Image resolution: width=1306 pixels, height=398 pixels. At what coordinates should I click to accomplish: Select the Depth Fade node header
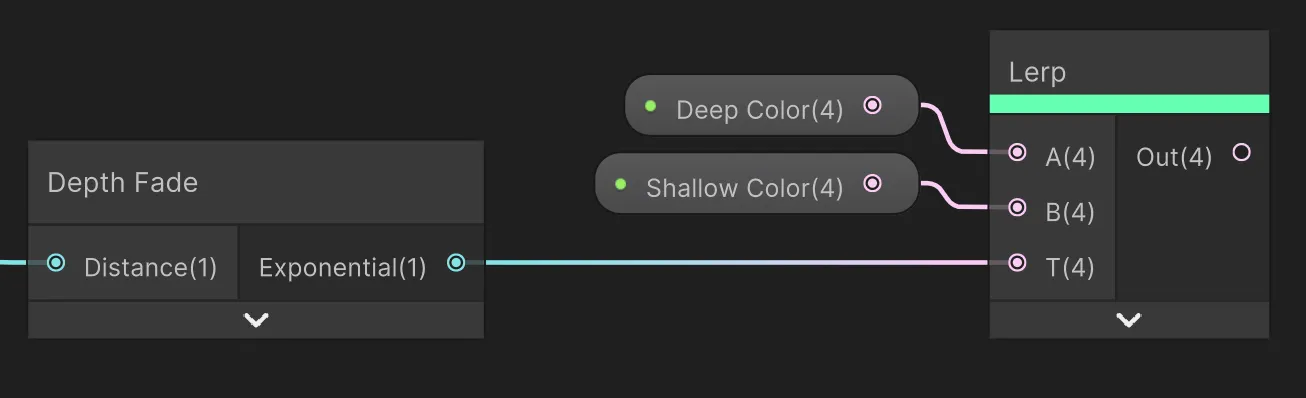256,182
